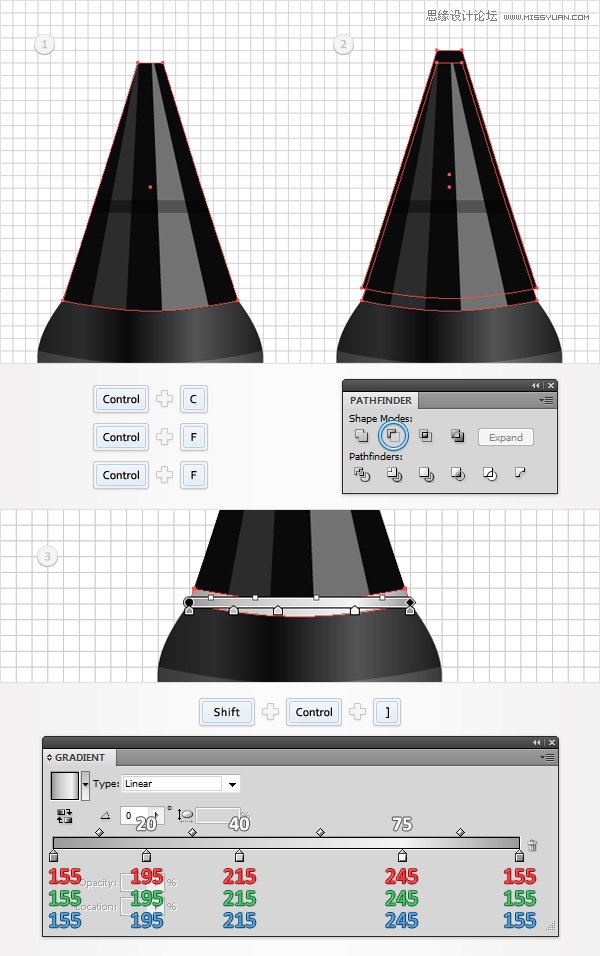Collapse the Pathfinder panel with double arrows
This screenshot has width=600, height=956.
click(535, 385)
